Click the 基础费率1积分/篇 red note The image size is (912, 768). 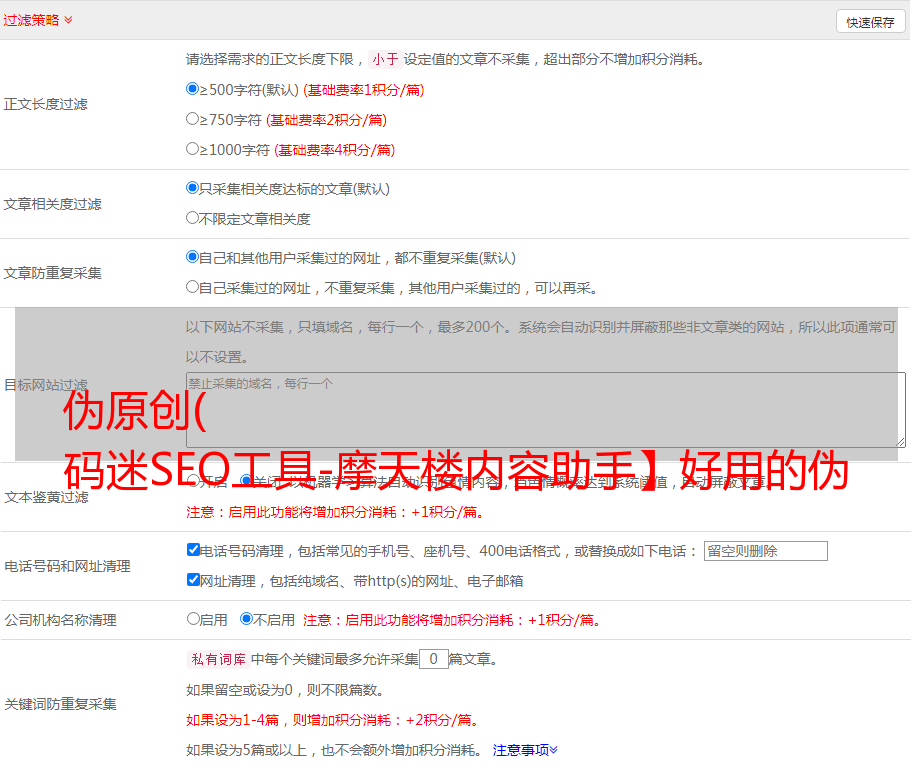364,90
